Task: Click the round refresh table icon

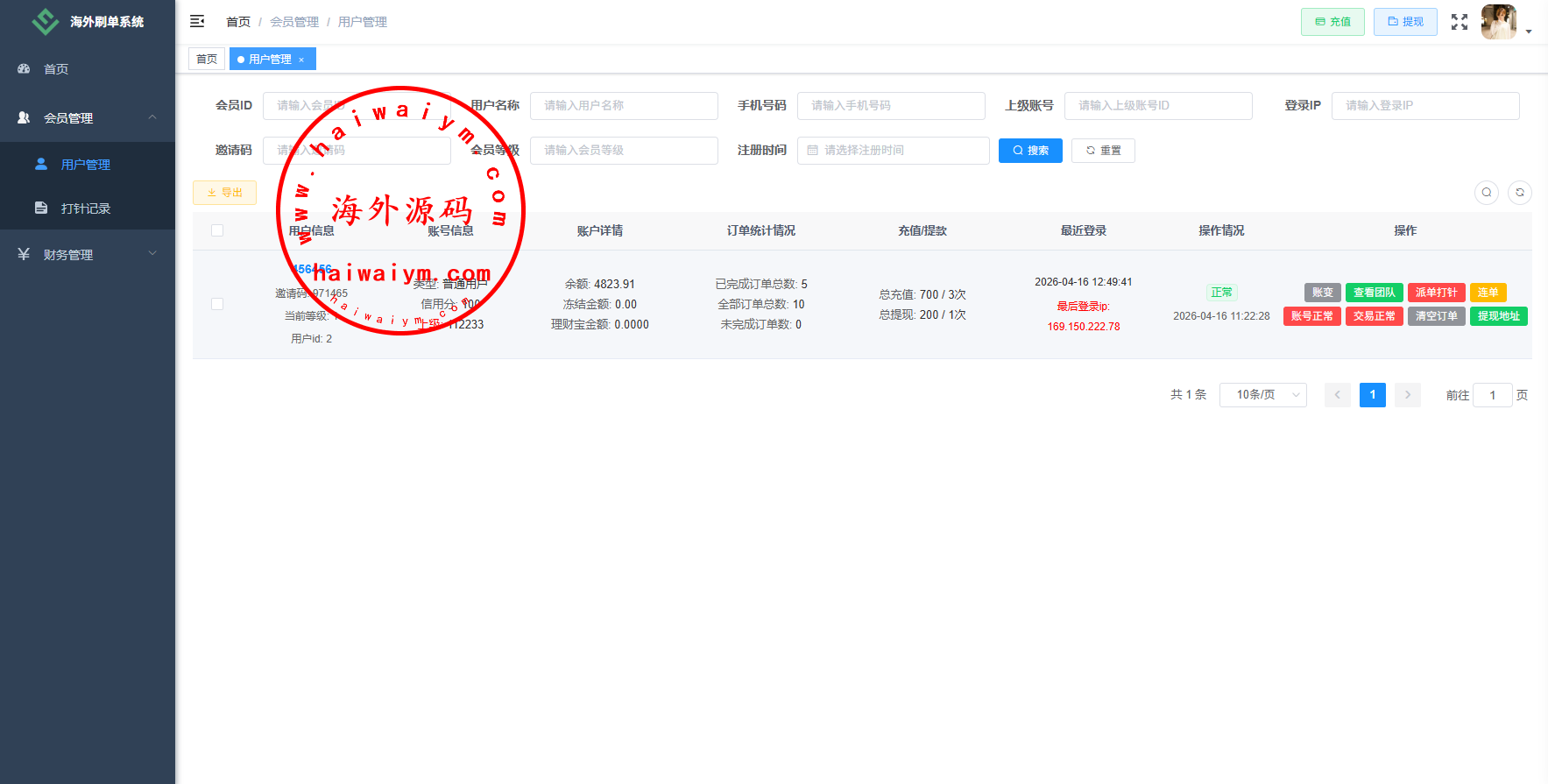Action: point(1519,193)
